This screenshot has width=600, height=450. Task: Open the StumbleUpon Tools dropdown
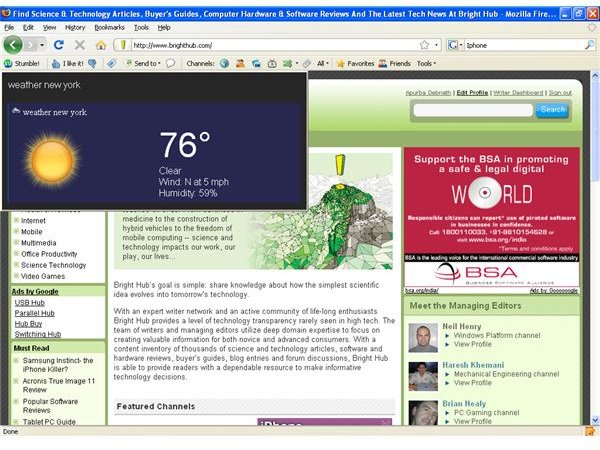426,64
